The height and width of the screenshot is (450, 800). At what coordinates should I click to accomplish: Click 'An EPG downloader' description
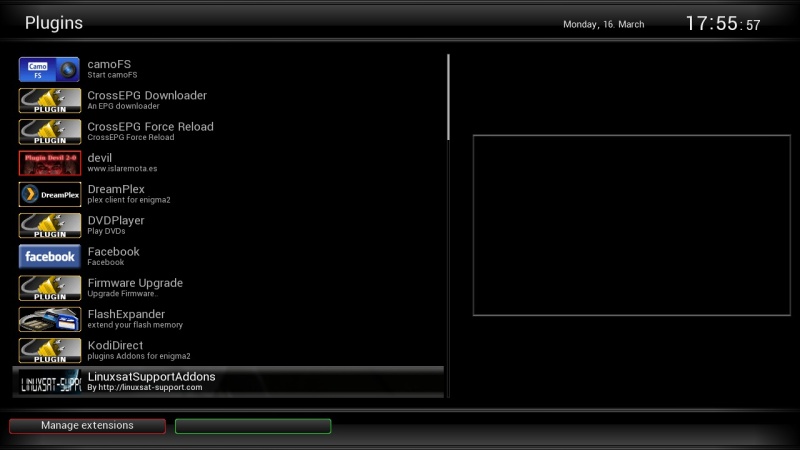pos(123,106)
